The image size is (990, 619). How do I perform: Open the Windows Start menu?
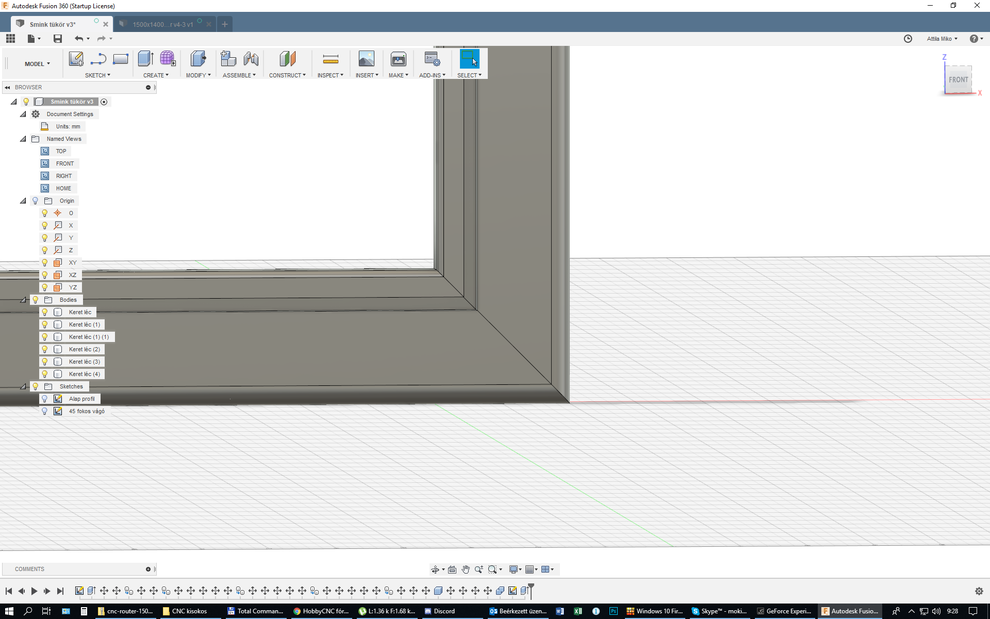click(x=9, y=611)
